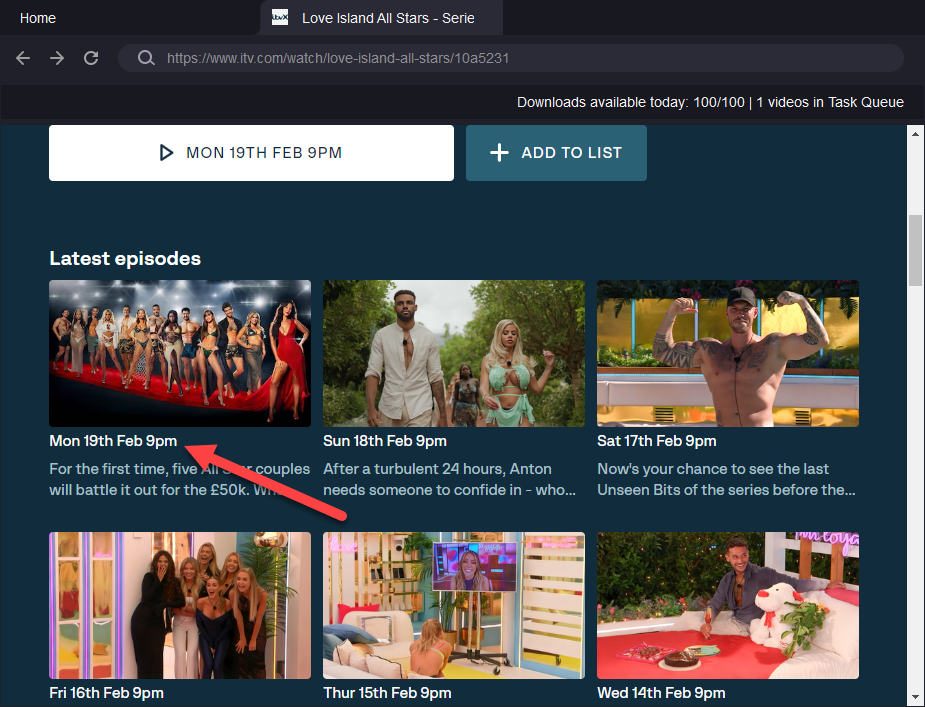Screen dimensions: 925x707
Task: Select the Love Island All Stars tab
Action: point(382,18)
